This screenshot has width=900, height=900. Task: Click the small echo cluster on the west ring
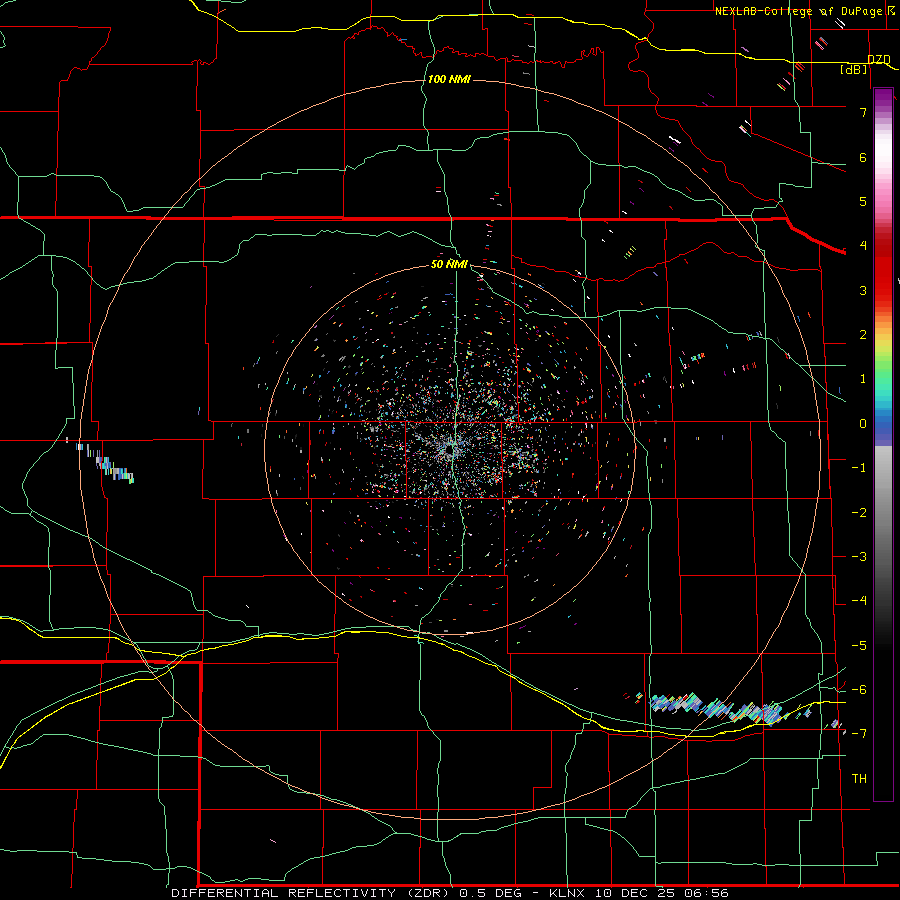pos(105,463)
